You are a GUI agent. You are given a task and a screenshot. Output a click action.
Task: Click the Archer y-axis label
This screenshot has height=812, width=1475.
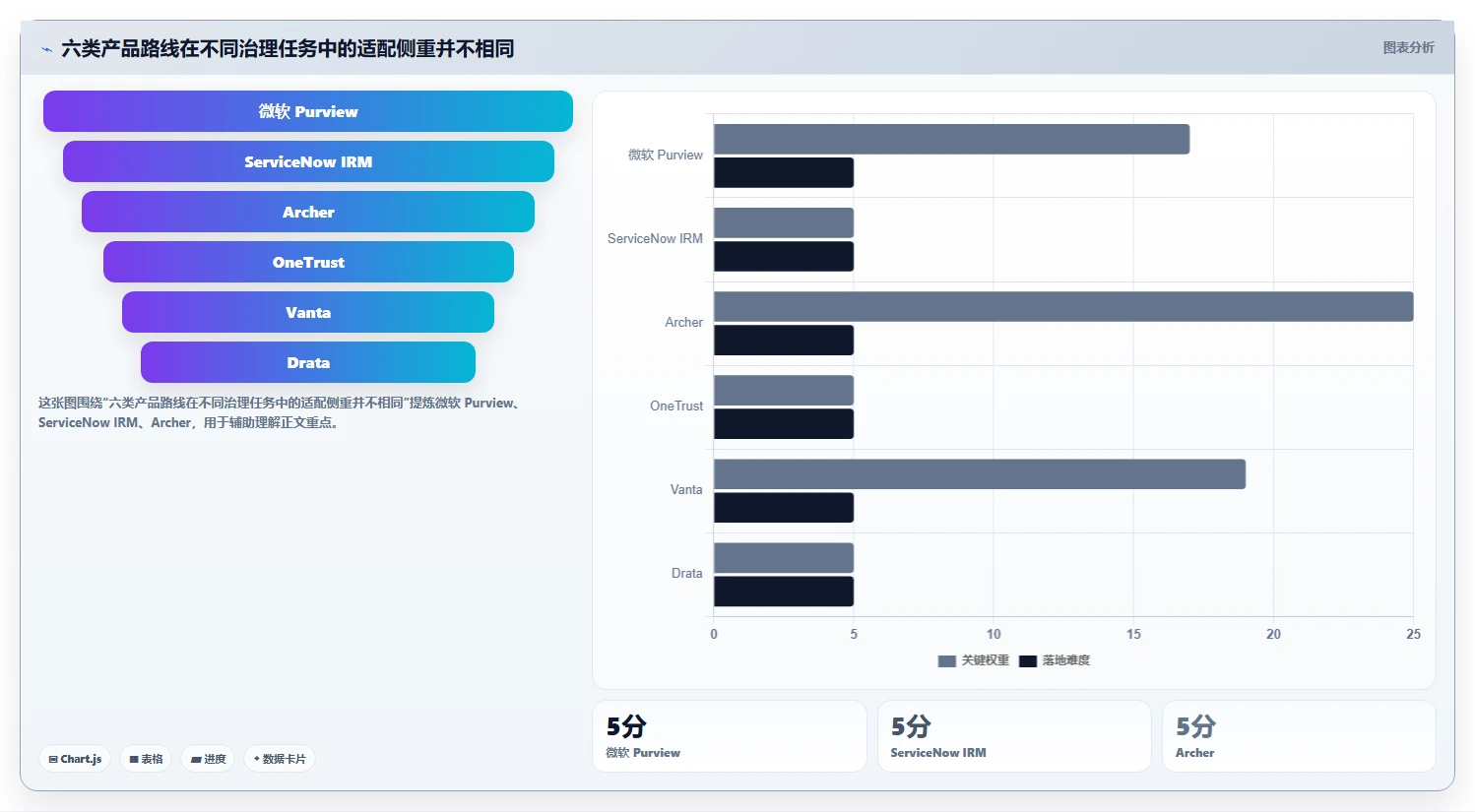pyautogui.click(x=683, y=322)
